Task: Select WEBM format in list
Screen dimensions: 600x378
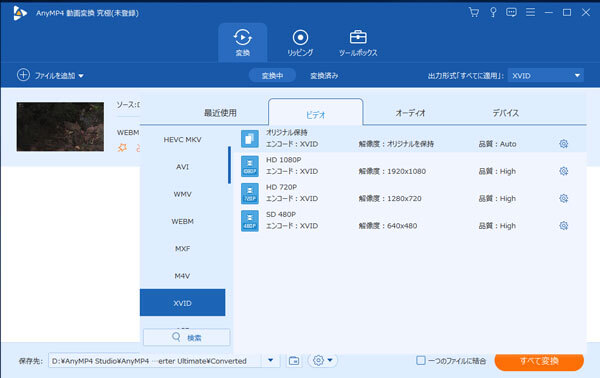Action: (183, 221)
